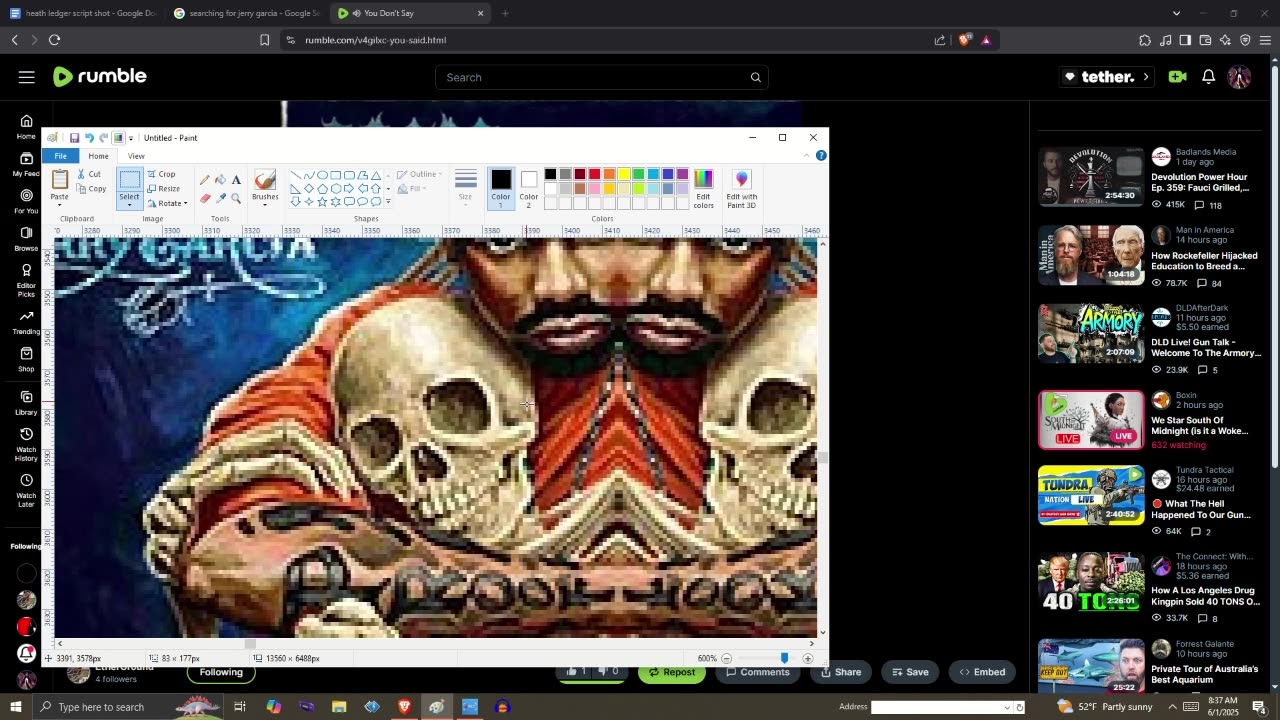Open Brave browser from the taskbar
The height and width of the screenshot is (720, 1280).
(404, 707)
